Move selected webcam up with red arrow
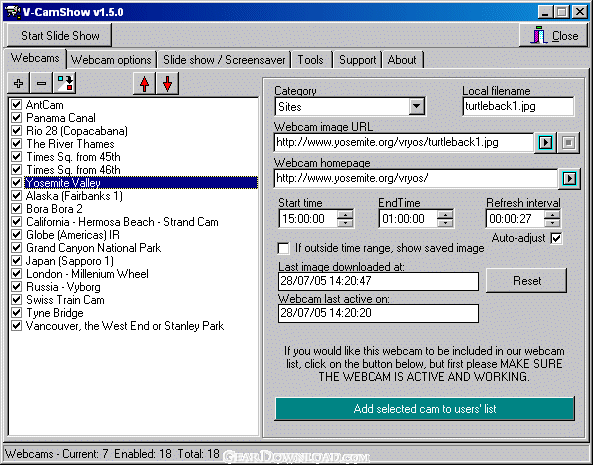 point(144,84)
